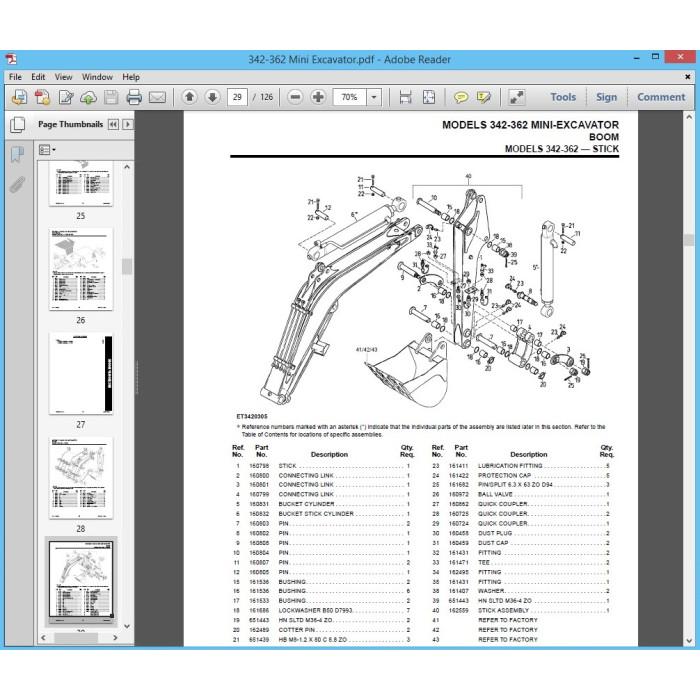Click the fit width scrolling icon
This screenshot has height=700, width=700.
coord(405,97)
